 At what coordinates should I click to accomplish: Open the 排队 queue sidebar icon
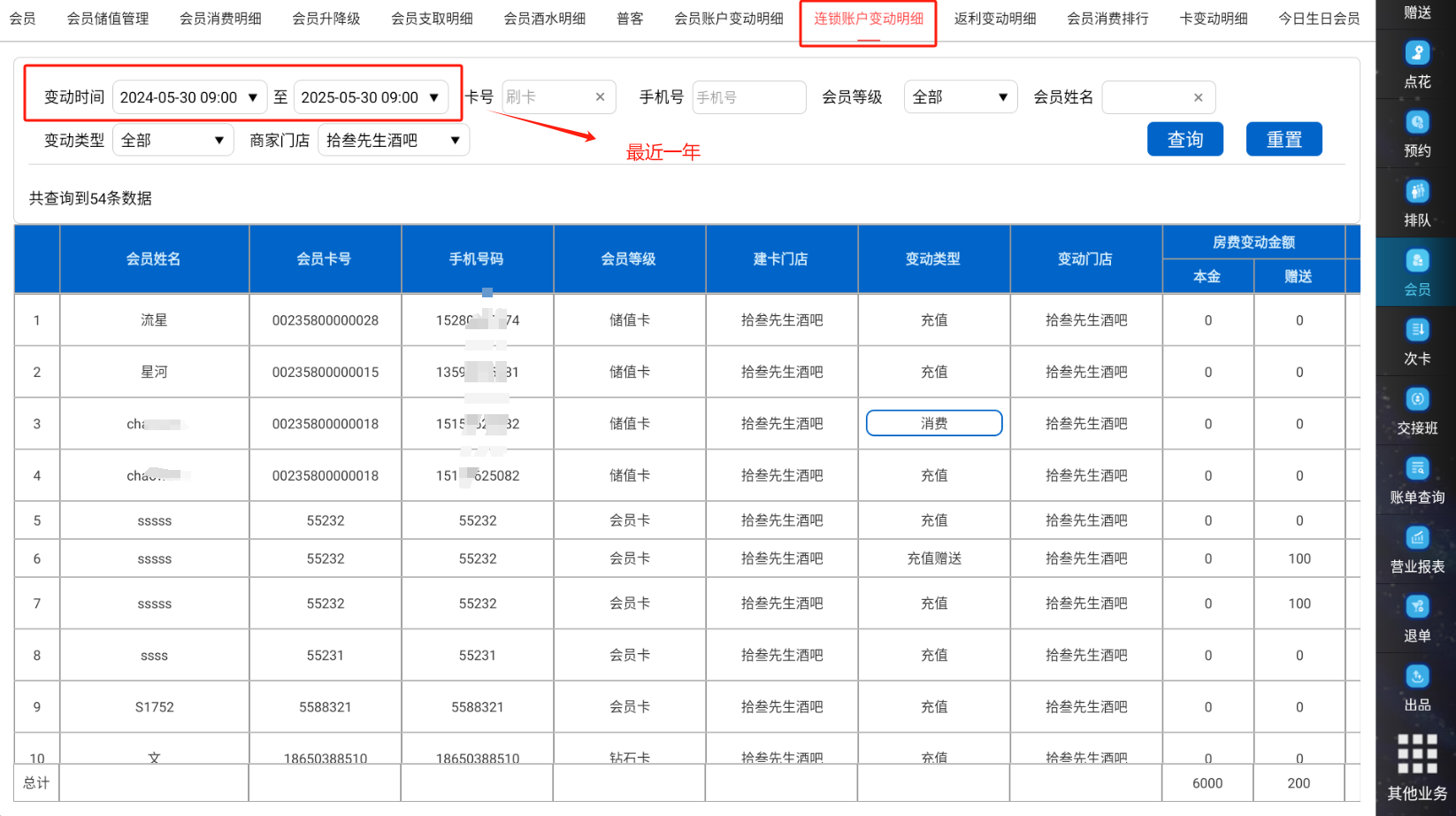click(x=1416, y=203)
